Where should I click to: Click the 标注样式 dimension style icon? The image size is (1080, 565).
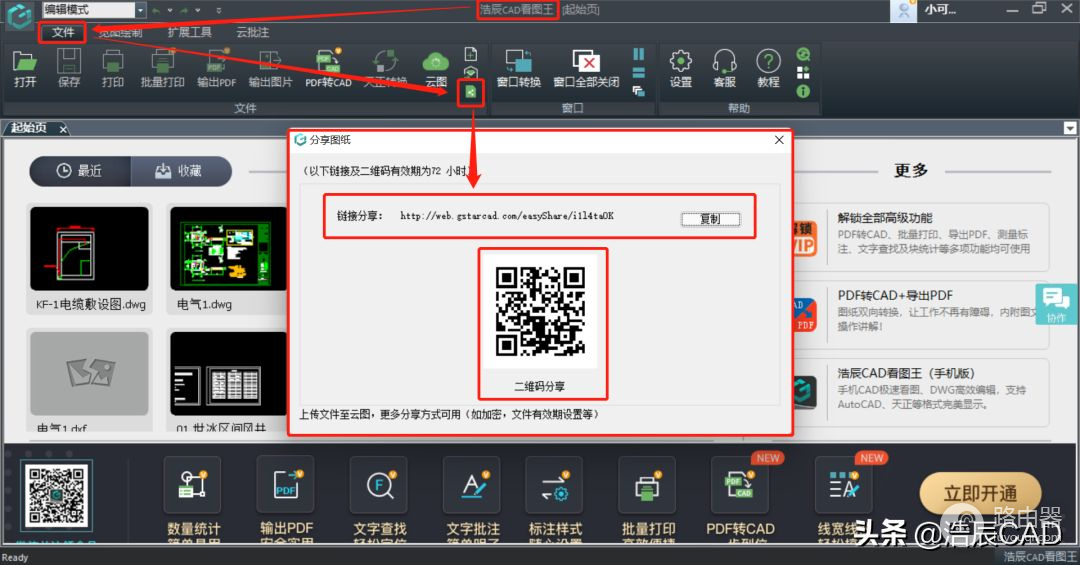(554, 485)
